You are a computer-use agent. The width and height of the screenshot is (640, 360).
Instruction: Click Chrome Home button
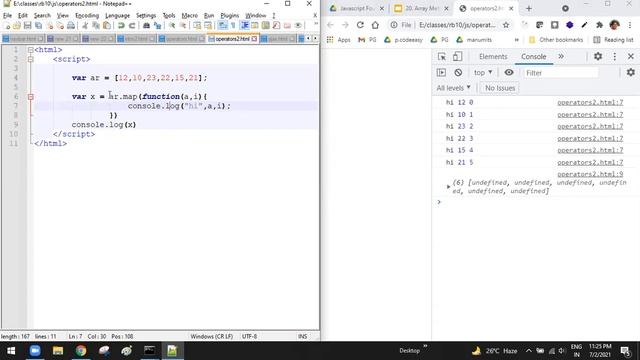point(375,25)
